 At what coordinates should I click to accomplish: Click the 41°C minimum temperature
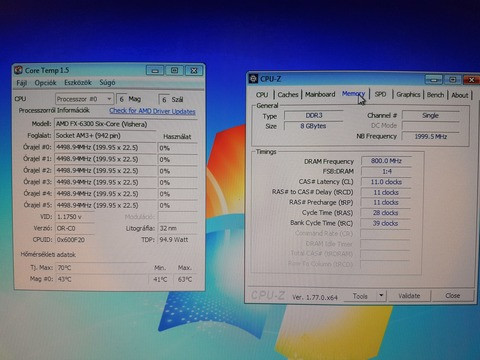point(160,279)
